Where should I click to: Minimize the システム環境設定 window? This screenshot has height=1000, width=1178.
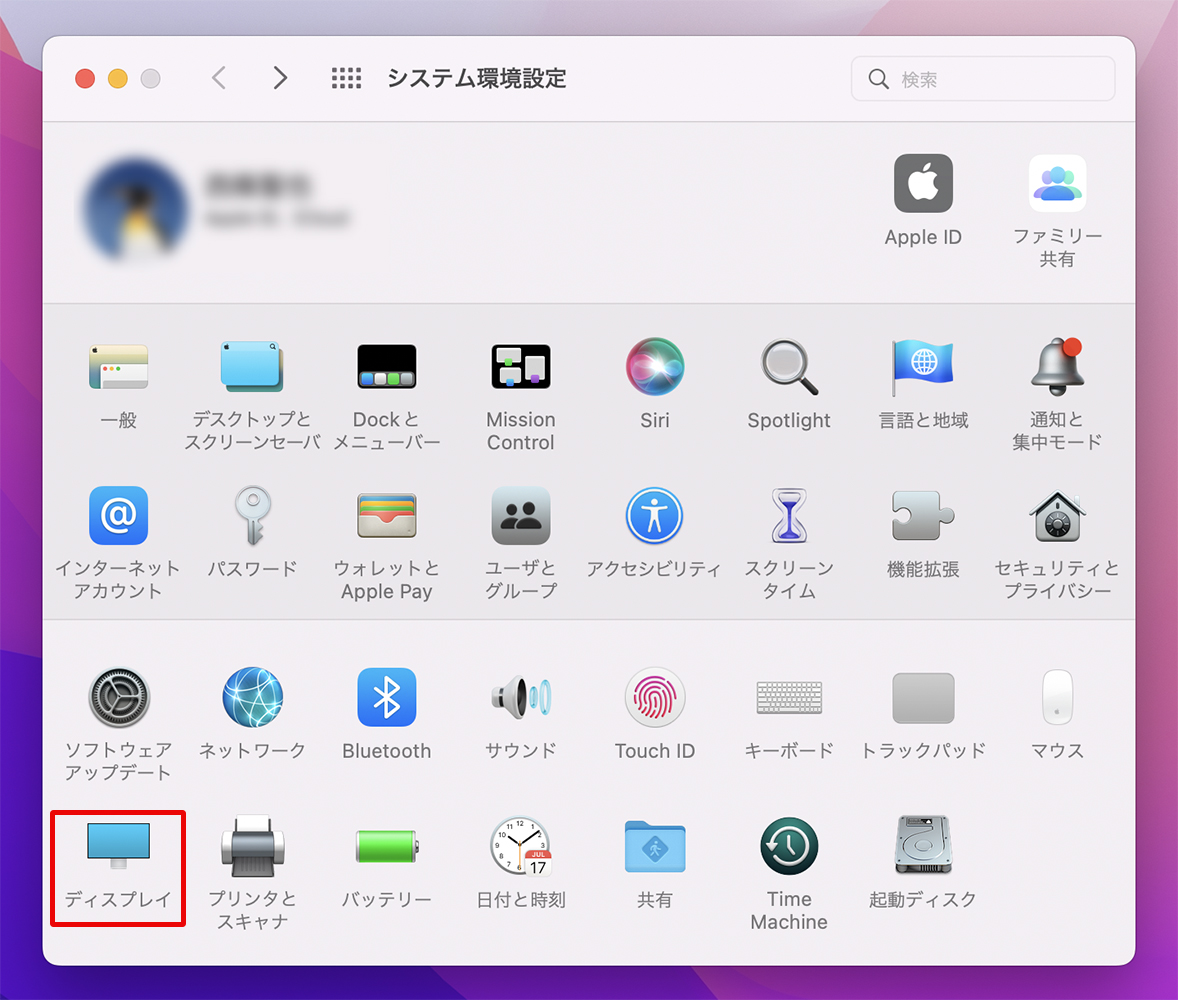(x=118, y=78)
